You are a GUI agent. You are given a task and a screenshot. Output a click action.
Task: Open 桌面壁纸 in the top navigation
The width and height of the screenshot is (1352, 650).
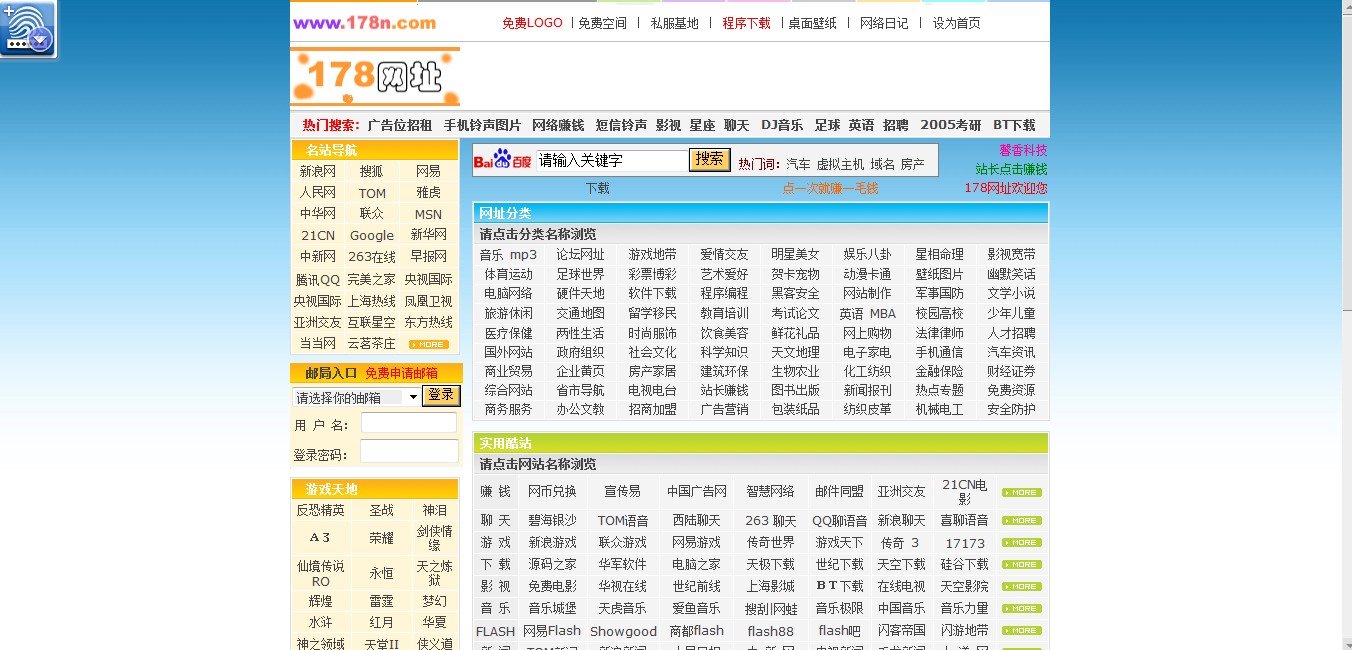click(812, 23)
